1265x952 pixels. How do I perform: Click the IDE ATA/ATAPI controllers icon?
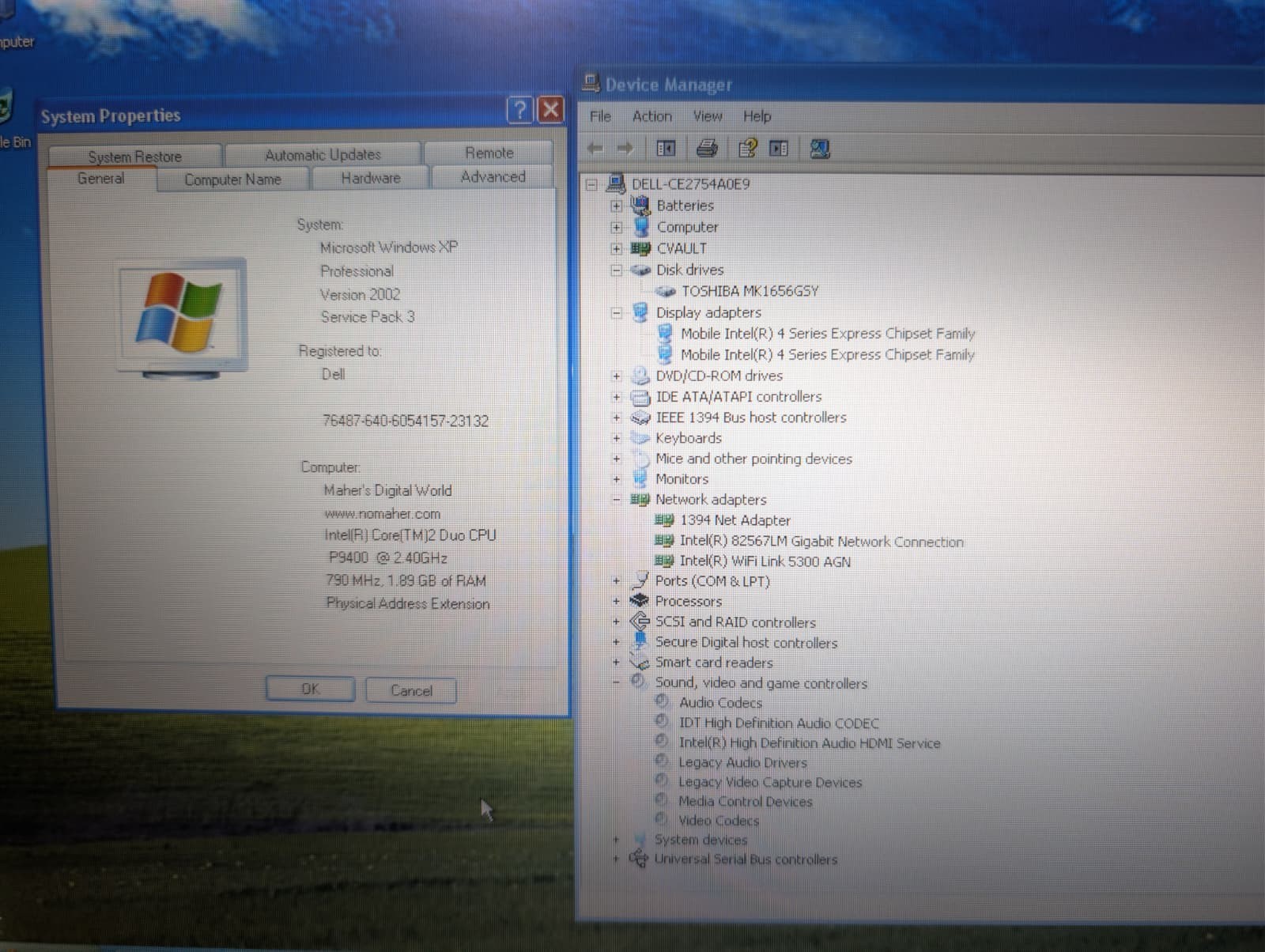pyautogui.click(x=640, y=397)
